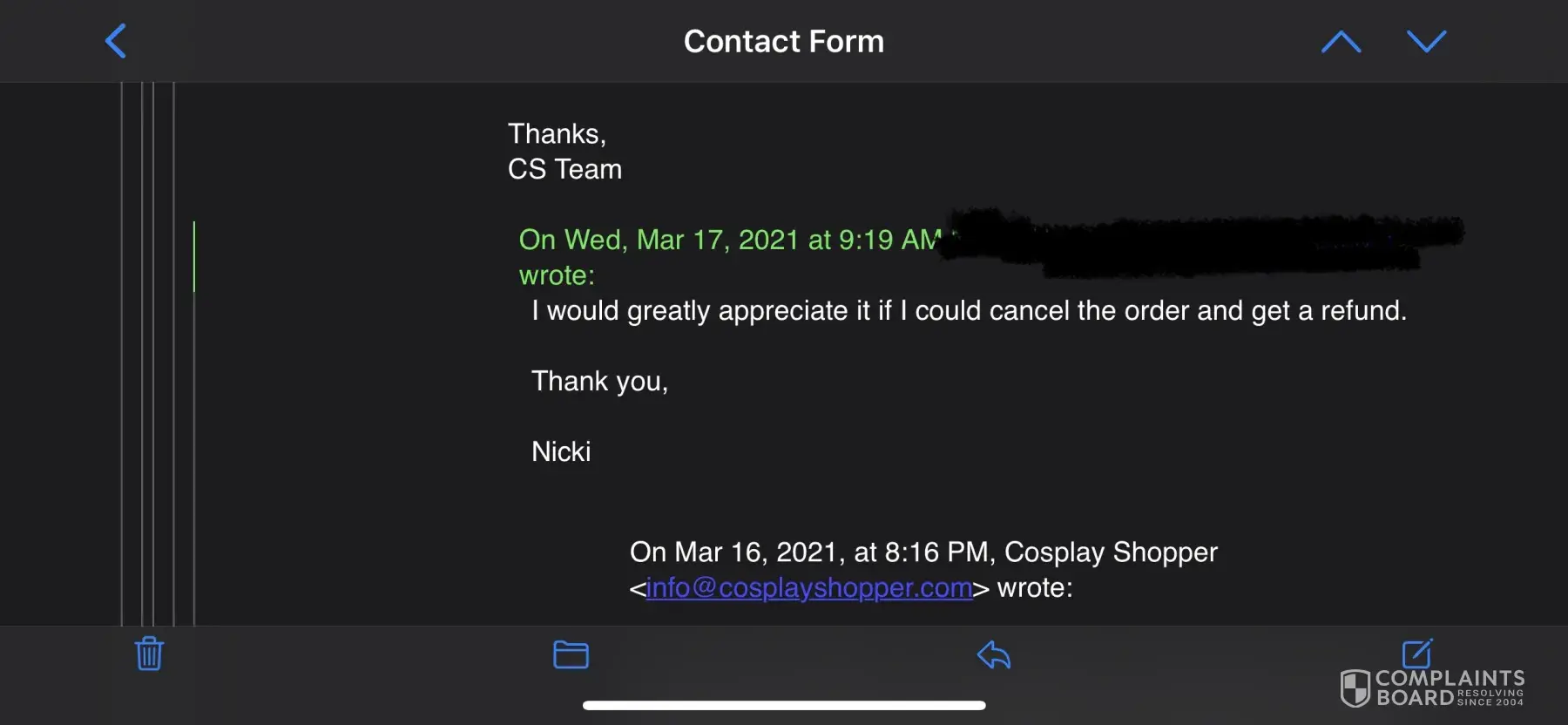
Task: Click the Complaints Board shield logo
Action: (x=1355, y=688)
